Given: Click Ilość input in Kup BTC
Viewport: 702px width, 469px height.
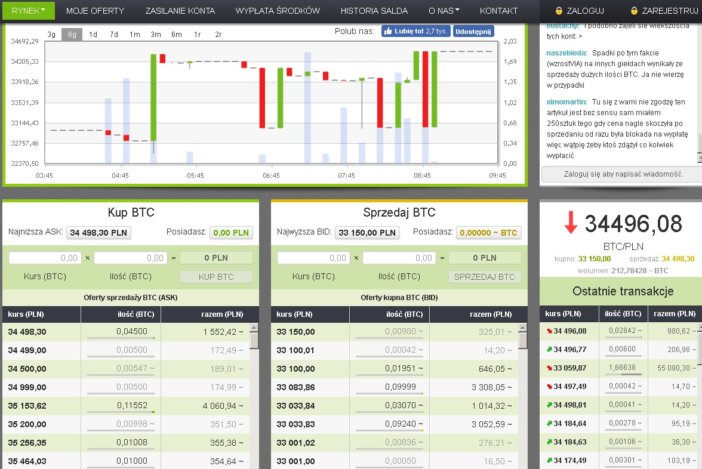Looking at the screenshot, I should [x=131, y=258].
